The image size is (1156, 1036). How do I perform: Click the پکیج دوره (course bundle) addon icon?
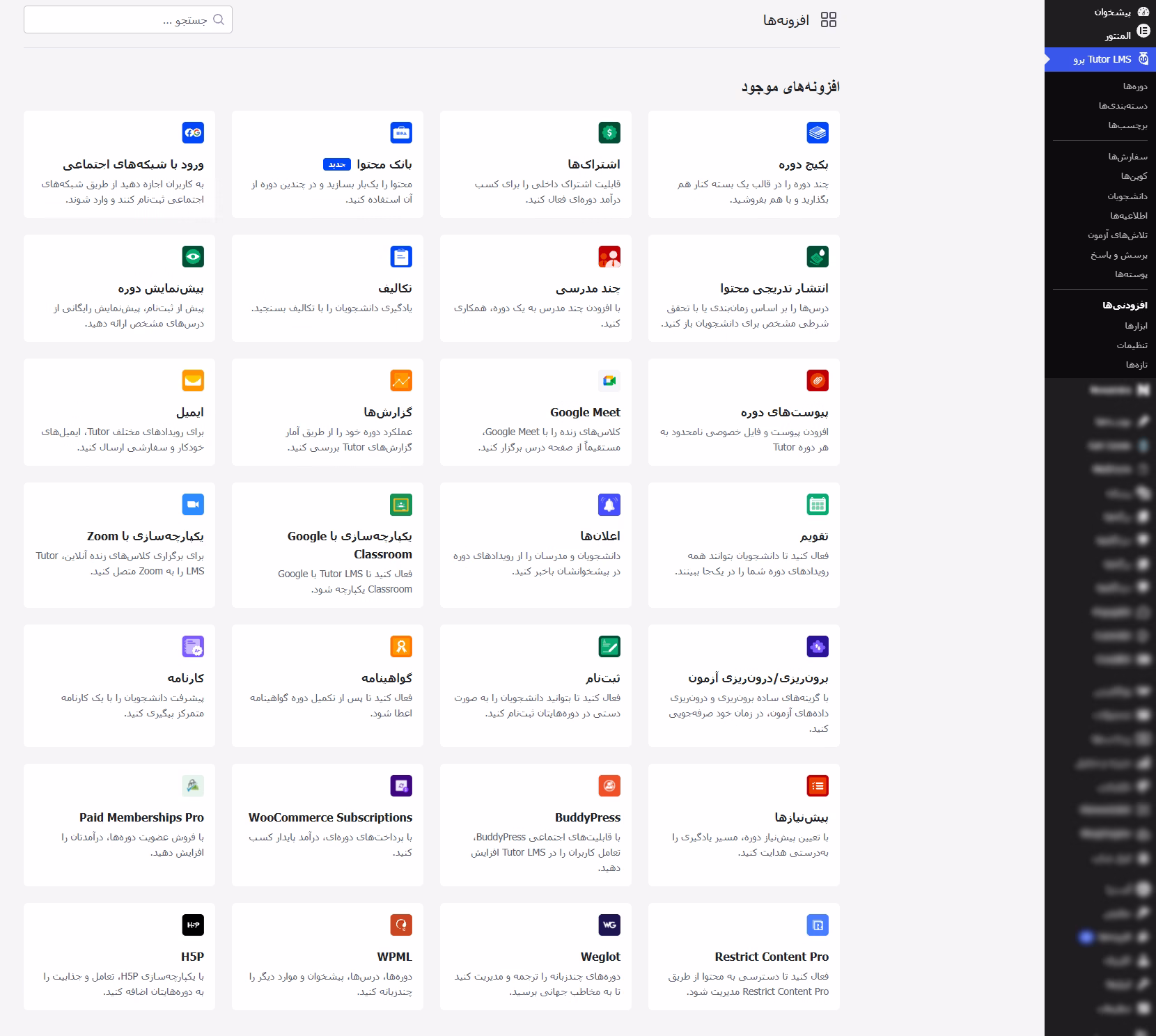point(818,132)
